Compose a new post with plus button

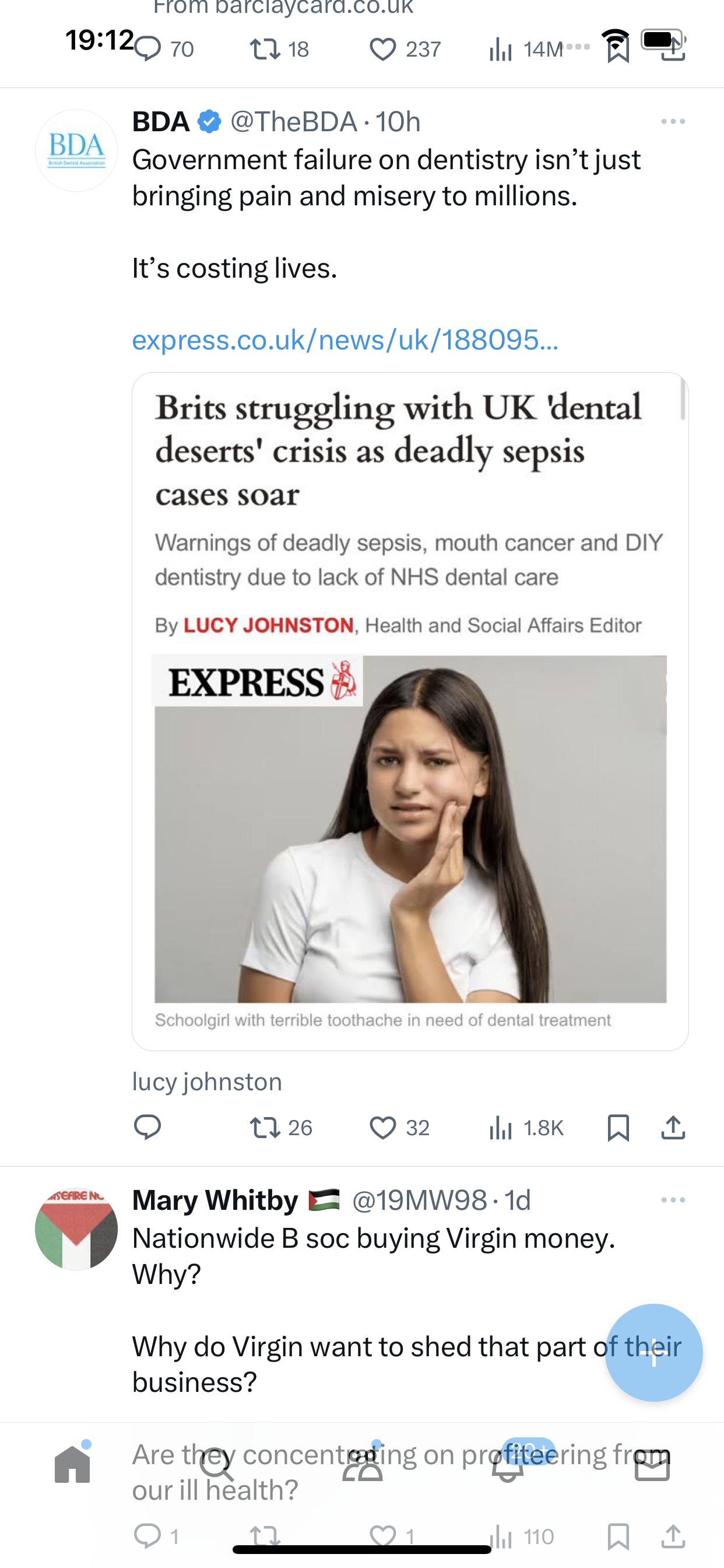click(x=653, y=1353)
